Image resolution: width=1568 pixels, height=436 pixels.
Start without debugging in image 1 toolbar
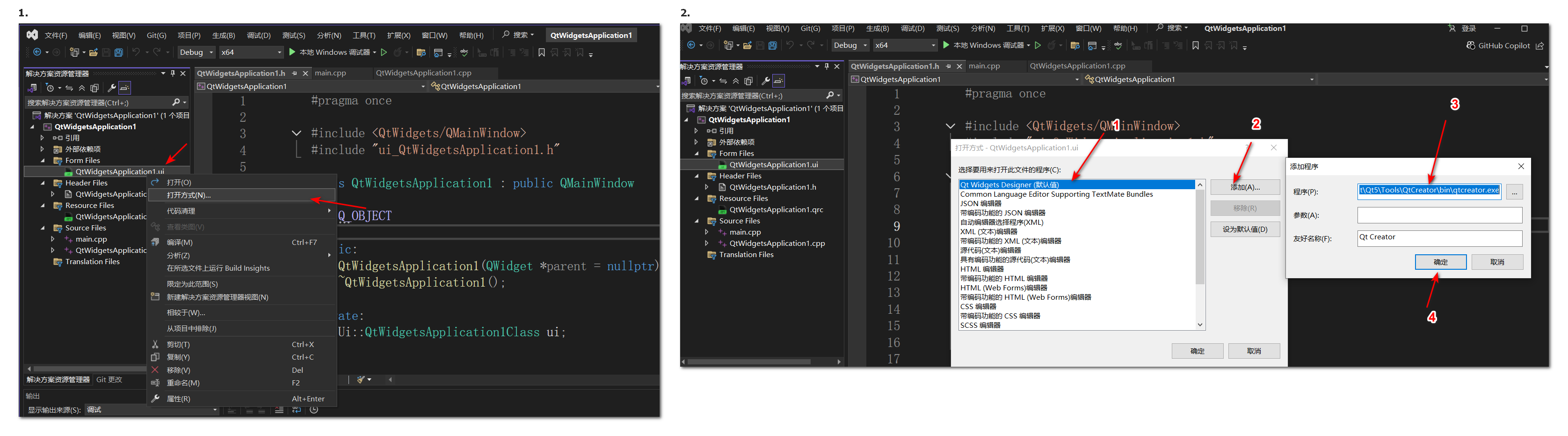pos(384,52)
